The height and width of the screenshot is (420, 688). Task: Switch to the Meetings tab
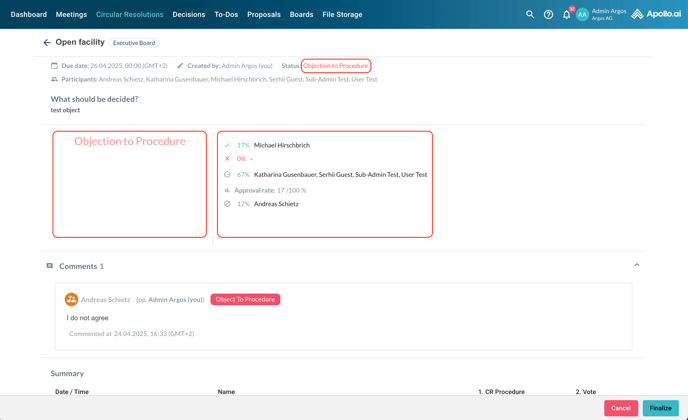[x=71, y=15]
